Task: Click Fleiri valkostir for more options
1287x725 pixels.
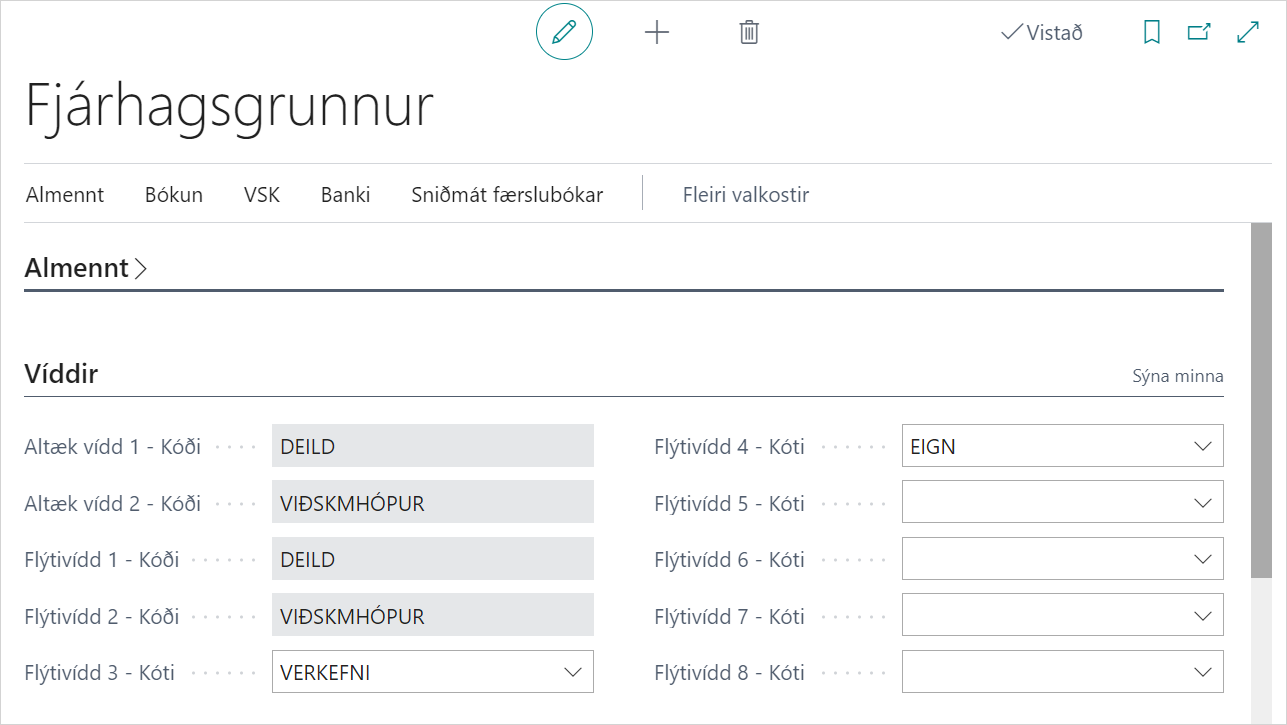Action: click(x=745, y=195)
